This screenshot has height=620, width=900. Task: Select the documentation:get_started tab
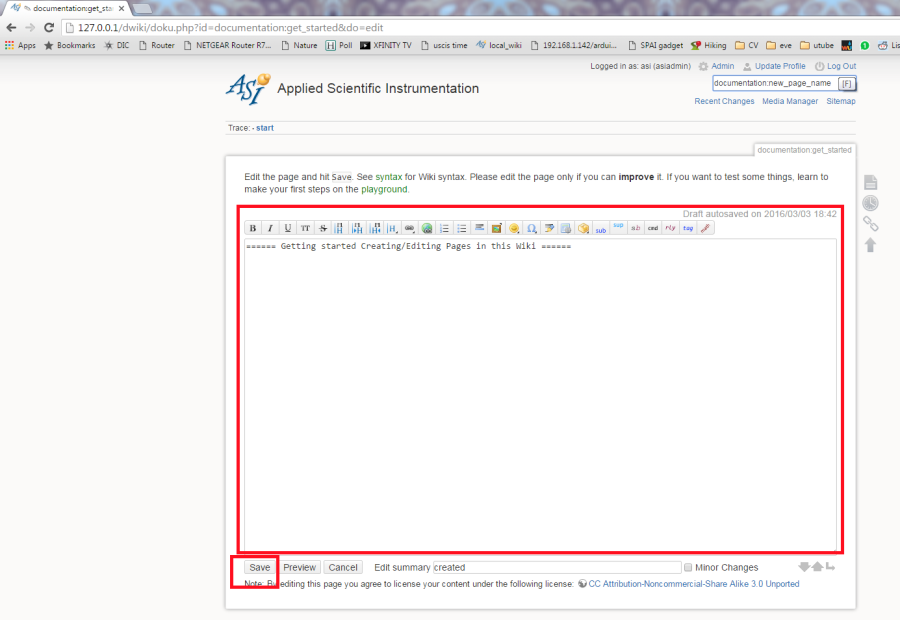tap(804, 149)
